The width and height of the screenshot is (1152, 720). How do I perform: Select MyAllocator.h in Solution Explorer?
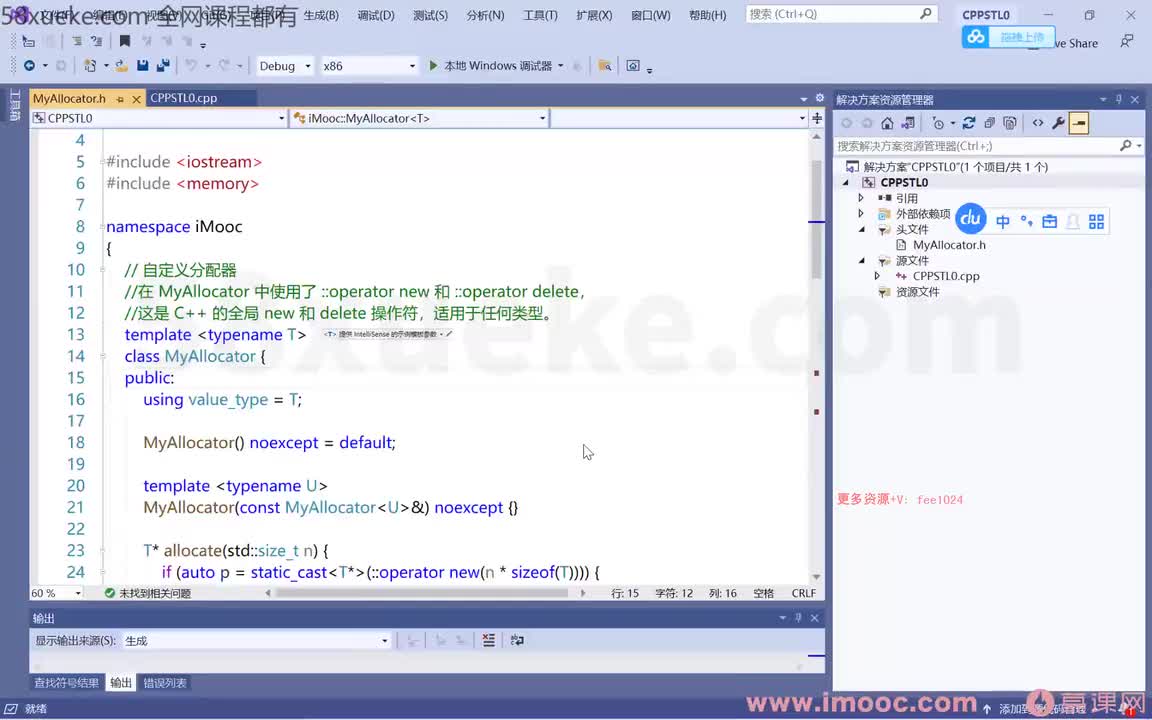948,245
